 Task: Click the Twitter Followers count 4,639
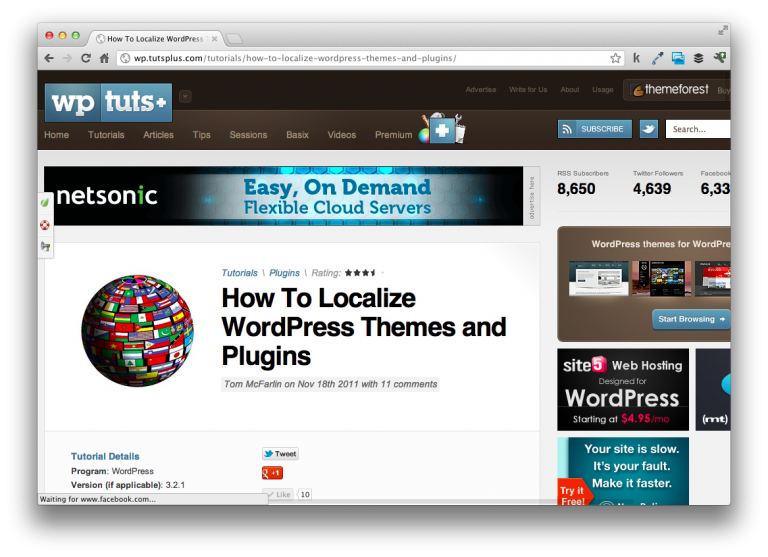click(x=651, y=189)
